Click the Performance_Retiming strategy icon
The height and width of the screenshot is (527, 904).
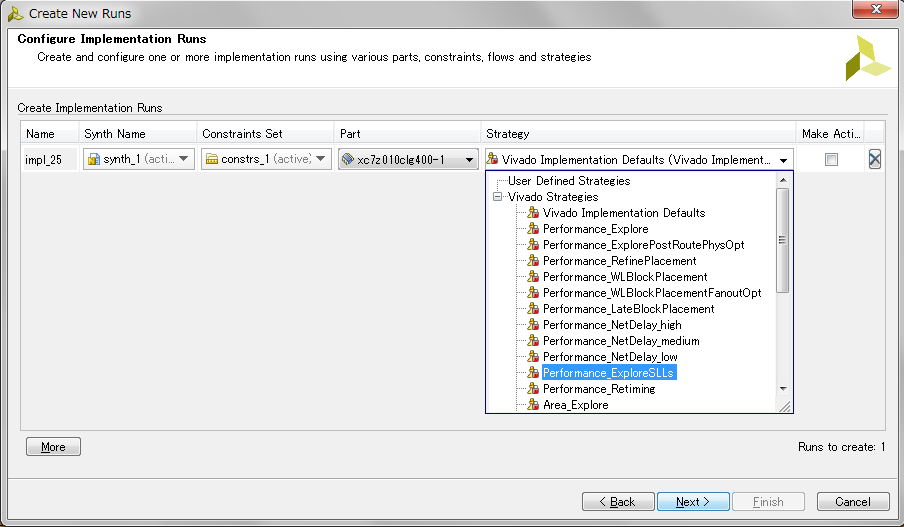533,389
